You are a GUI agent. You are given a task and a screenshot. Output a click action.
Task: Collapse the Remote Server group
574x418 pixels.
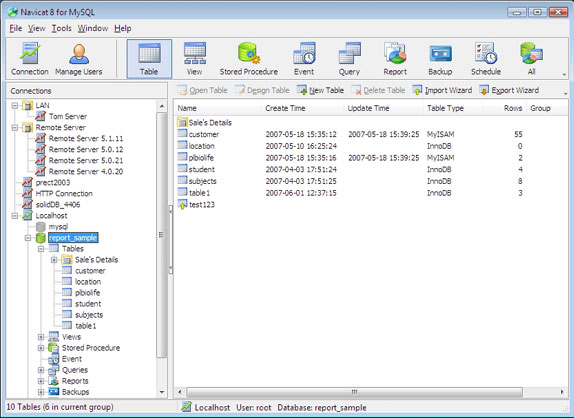[x=15, y=128]
